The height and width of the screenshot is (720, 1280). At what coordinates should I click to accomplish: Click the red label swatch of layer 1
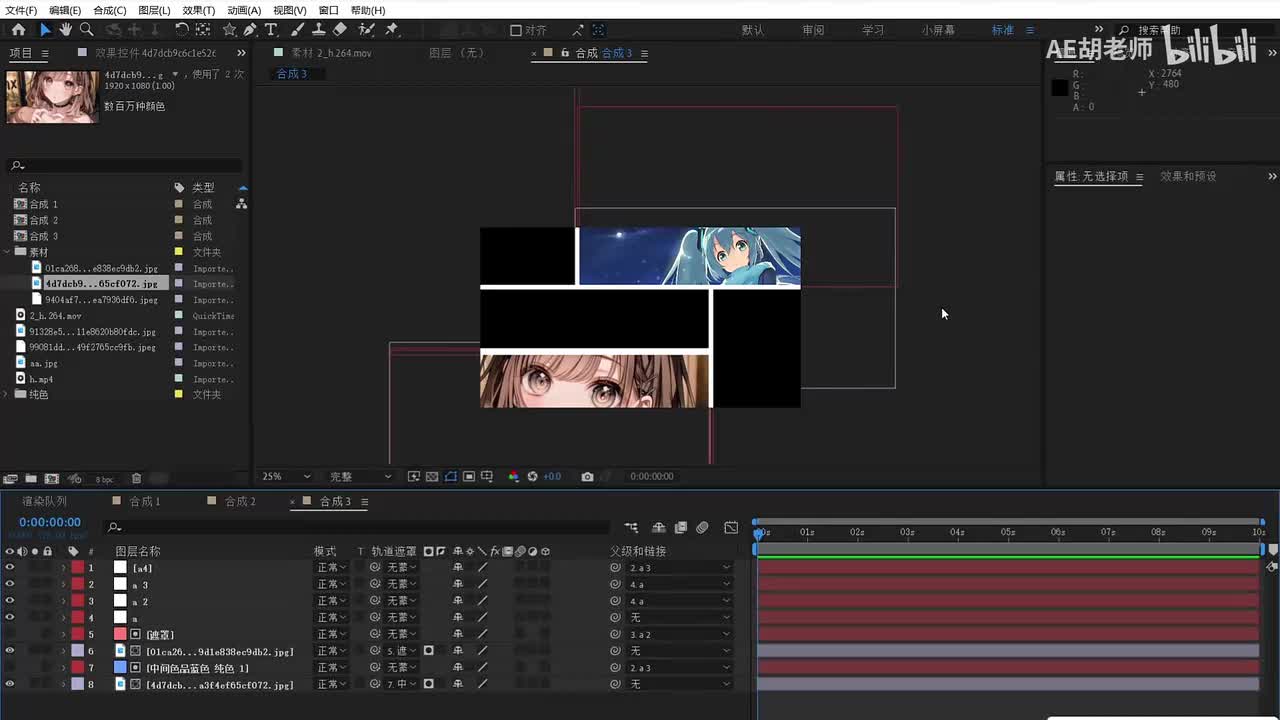pyautogui.click(x=77, y=568)
